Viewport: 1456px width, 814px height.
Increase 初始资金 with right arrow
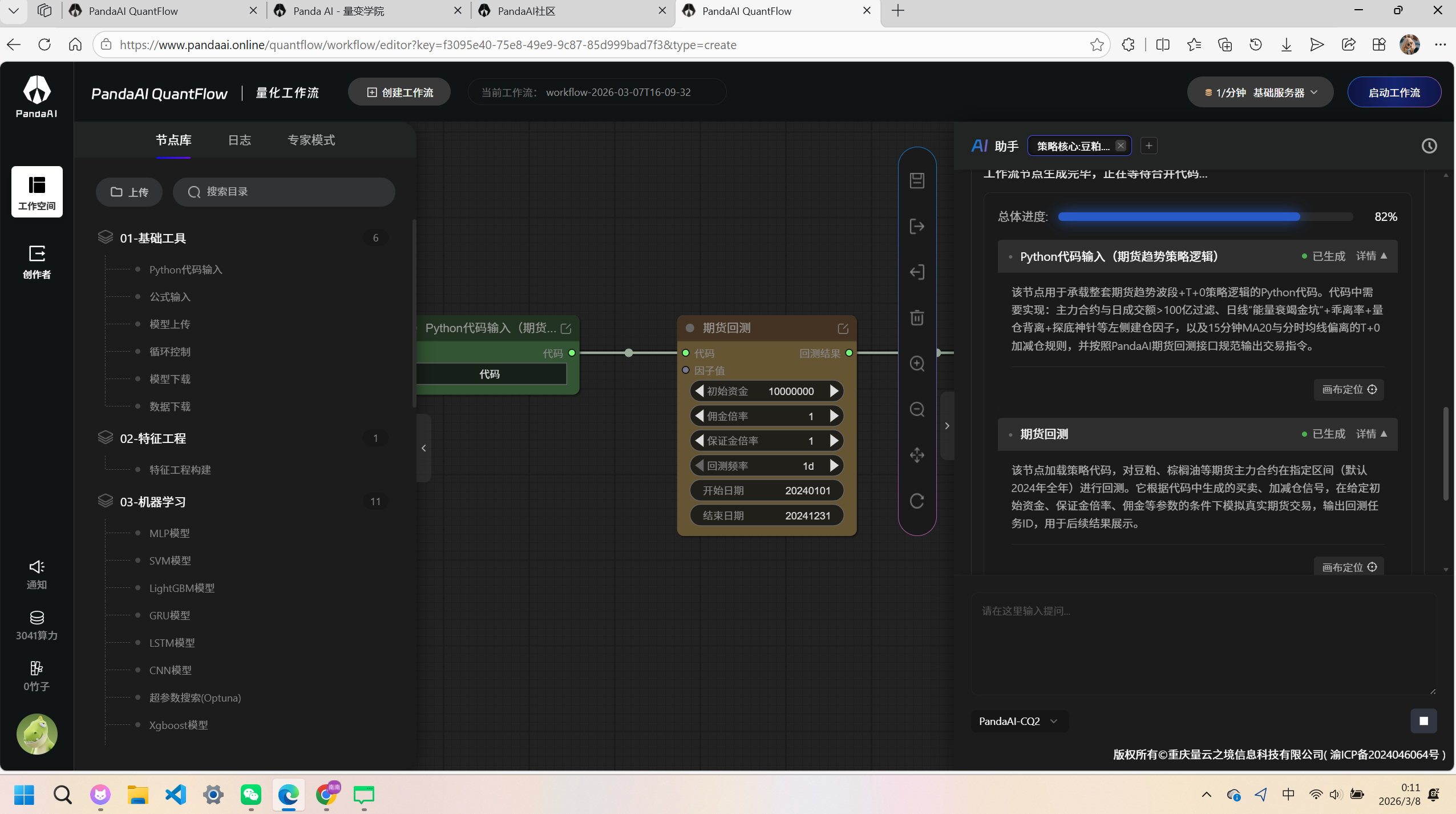coord(834,391)
